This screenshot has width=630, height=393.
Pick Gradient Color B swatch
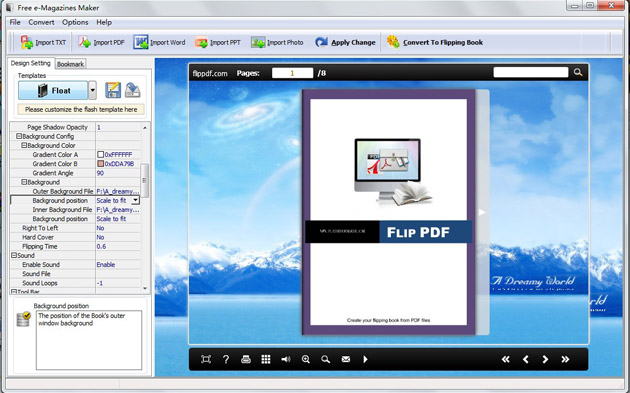click(101, 164)
